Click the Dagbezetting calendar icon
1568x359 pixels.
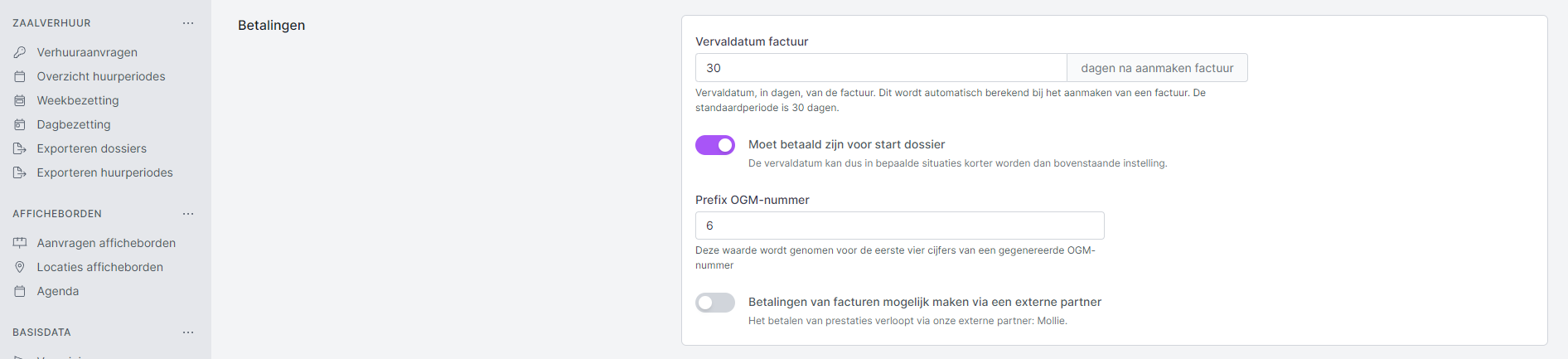(x=20, y=124)
